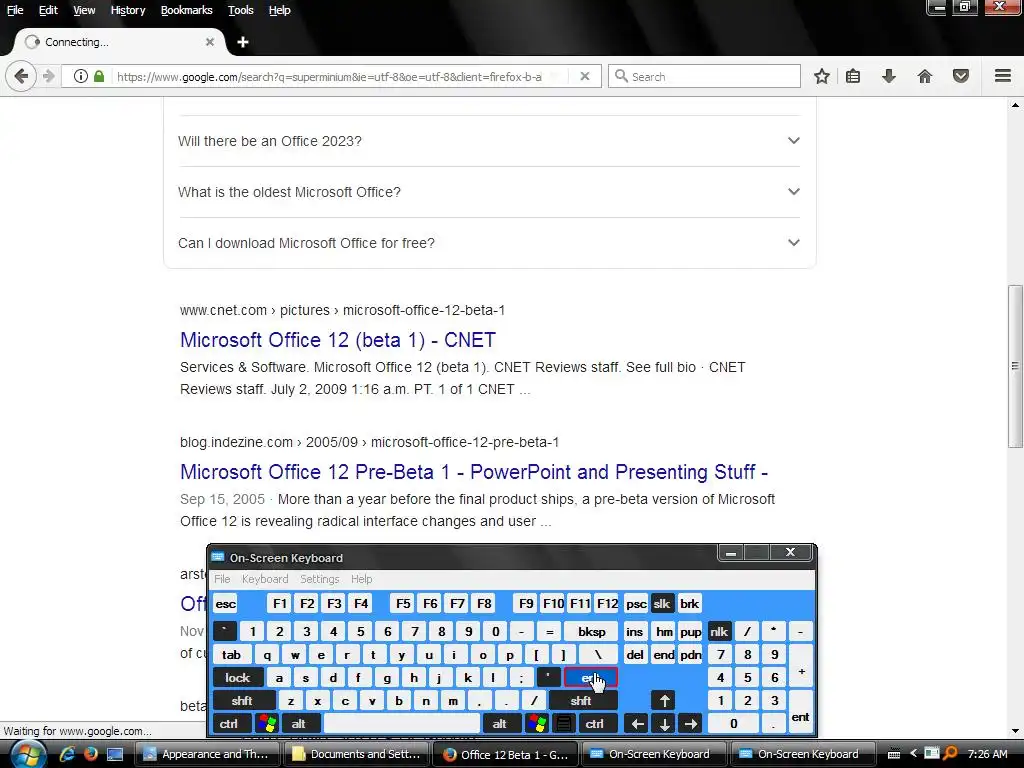Click the context menu key on the on-screen keyboard
This screenshot has width=1024, height=768.
(564, 724)
